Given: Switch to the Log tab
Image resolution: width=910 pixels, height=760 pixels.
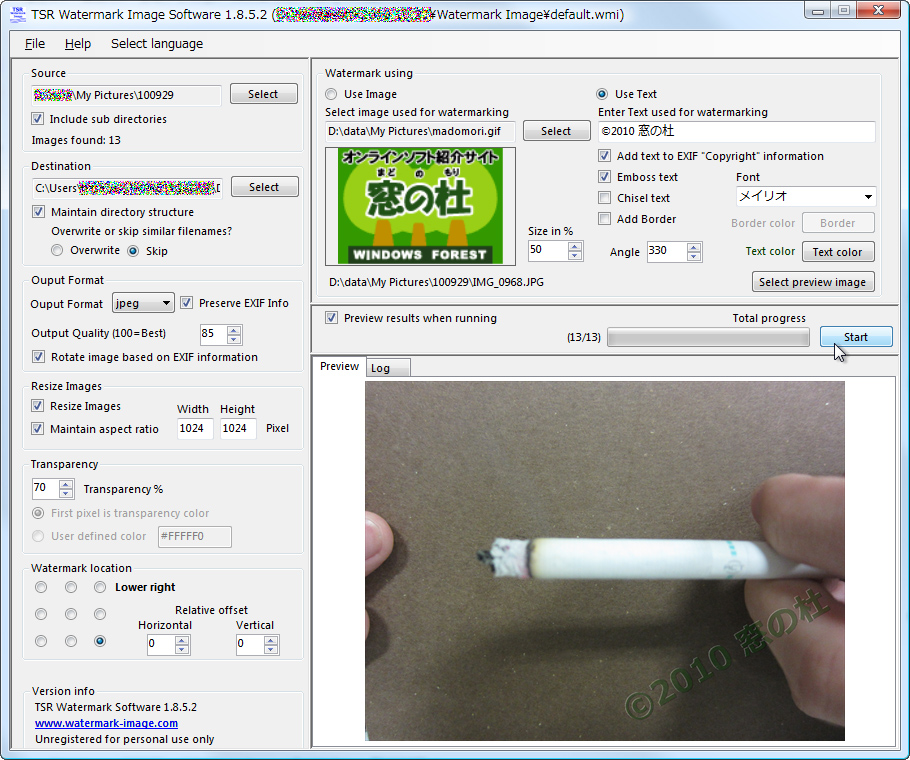Looking at the screenshot, I should 388,367.
